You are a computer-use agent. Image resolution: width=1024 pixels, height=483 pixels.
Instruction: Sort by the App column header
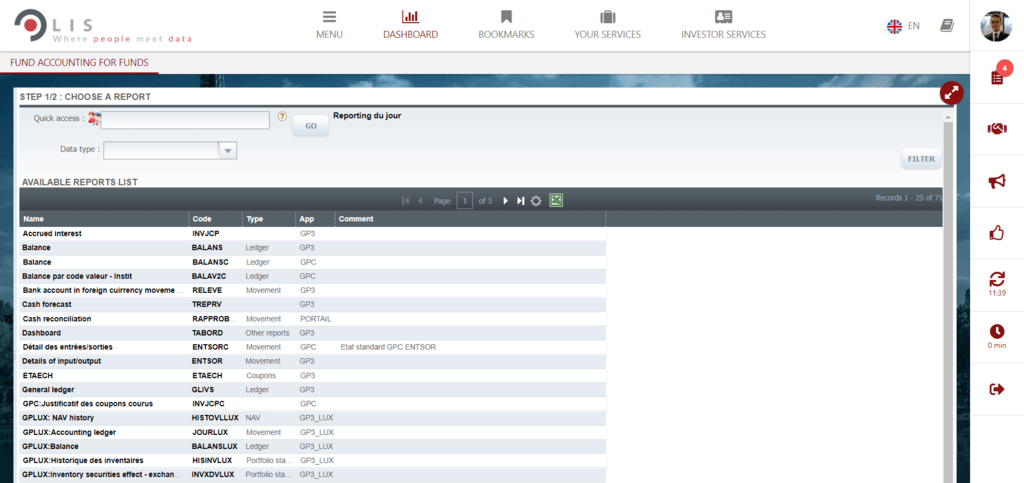click(x=315, y=219)
